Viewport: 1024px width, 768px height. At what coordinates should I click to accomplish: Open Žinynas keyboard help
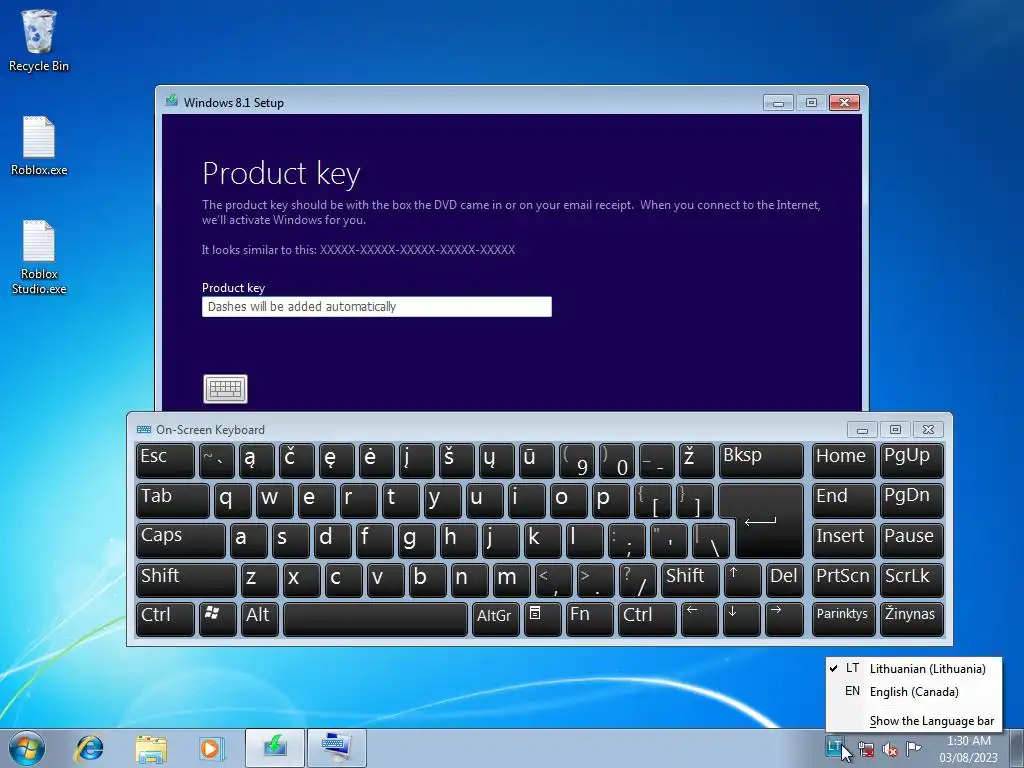click(x=912, y=619)
